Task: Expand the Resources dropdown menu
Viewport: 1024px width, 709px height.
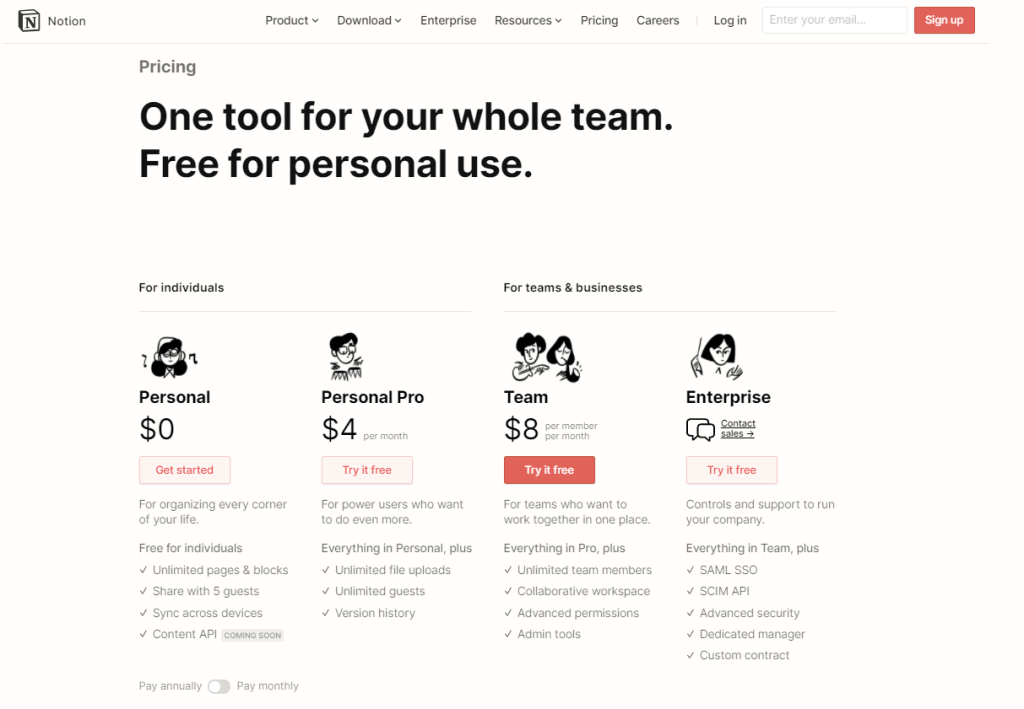Action: (528, 21)
